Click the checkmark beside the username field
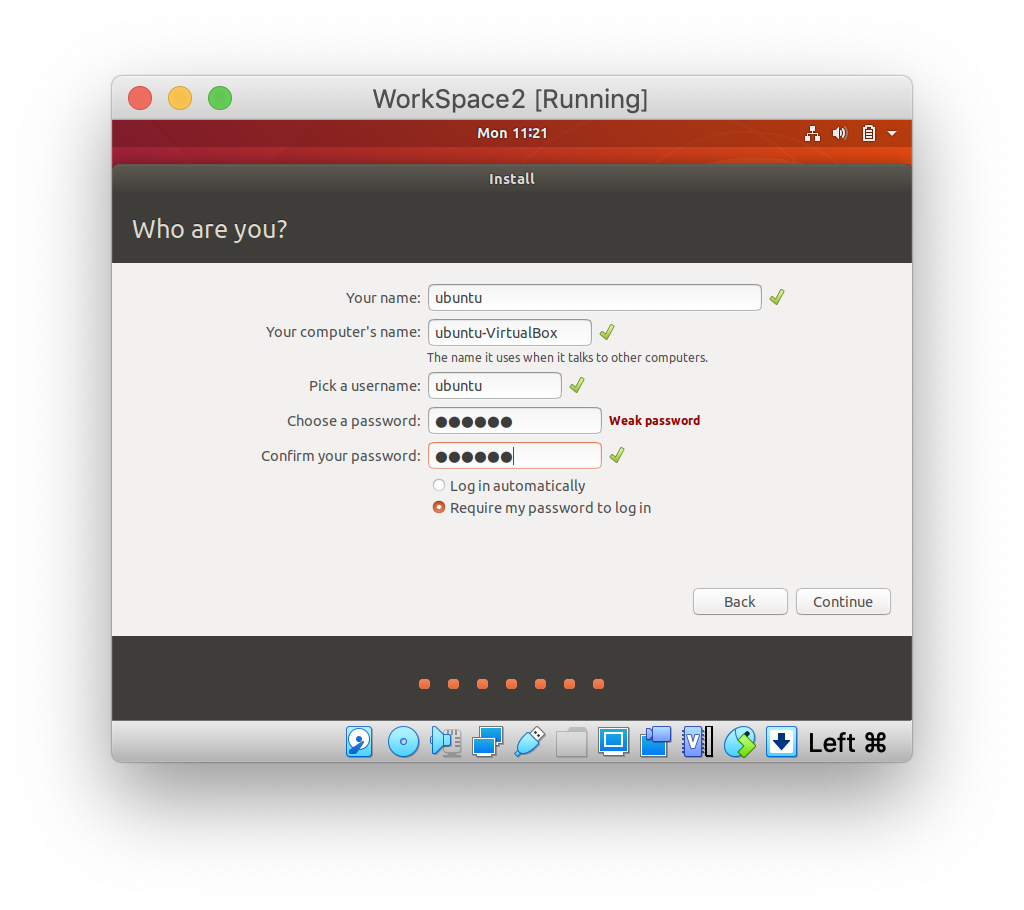 [577, 385]
